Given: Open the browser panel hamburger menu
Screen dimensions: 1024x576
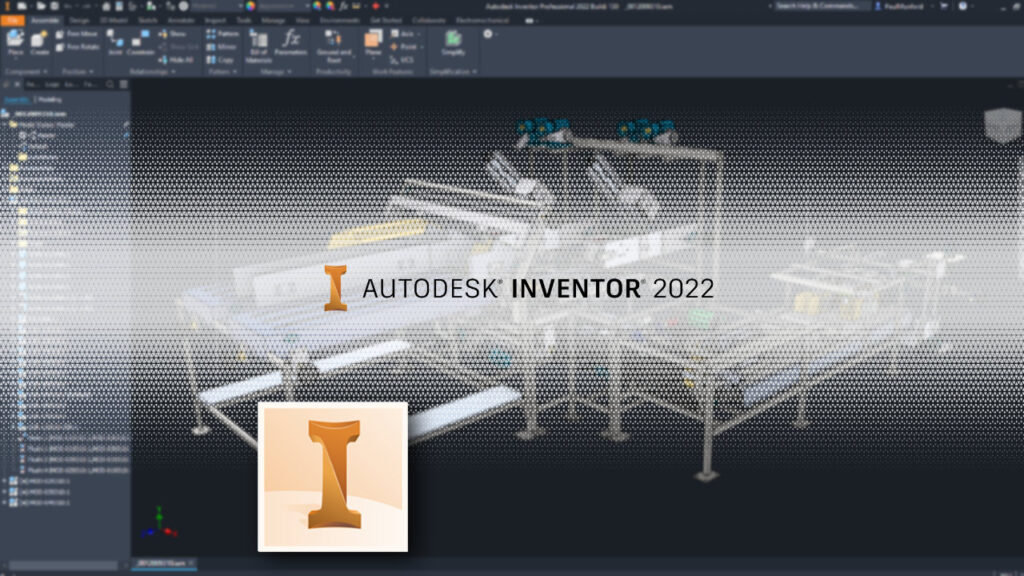Looking at the screenshot, I should 123,84.
